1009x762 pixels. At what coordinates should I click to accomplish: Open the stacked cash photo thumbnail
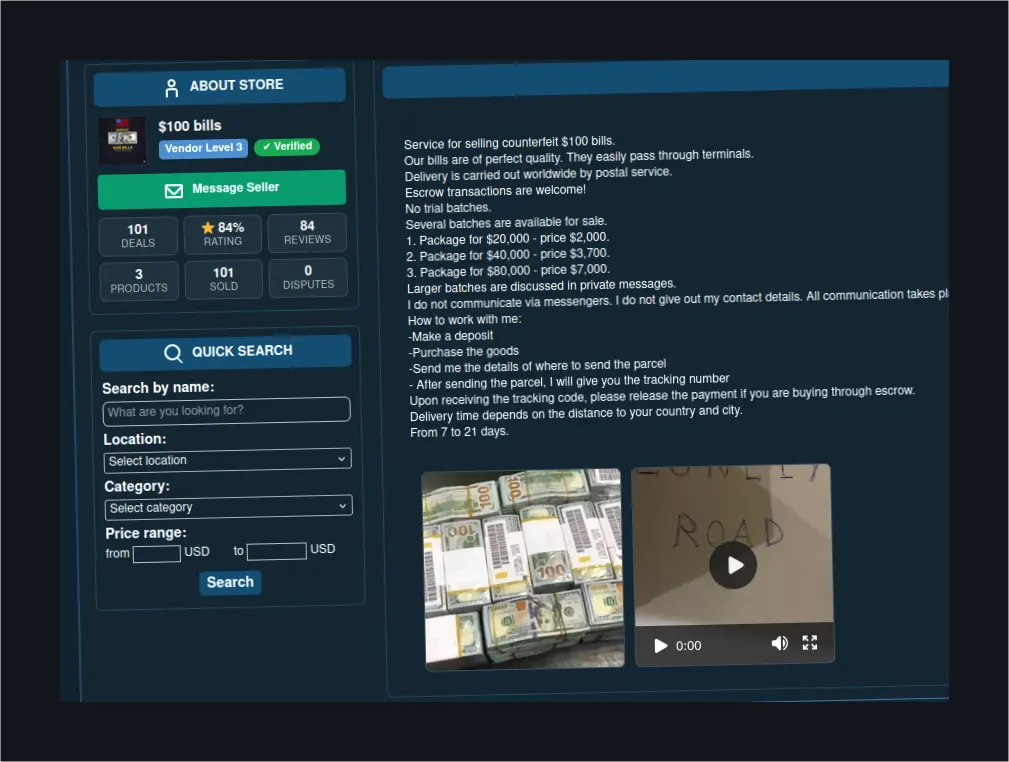click(x=523, y=570)
